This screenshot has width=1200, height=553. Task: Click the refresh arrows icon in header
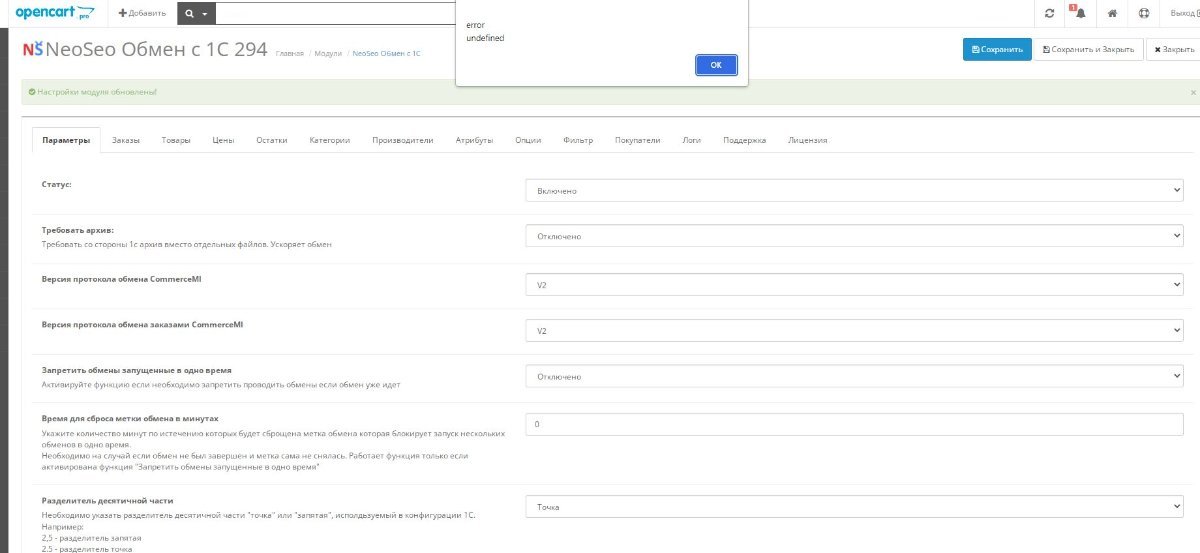[x=1049, y=13]
